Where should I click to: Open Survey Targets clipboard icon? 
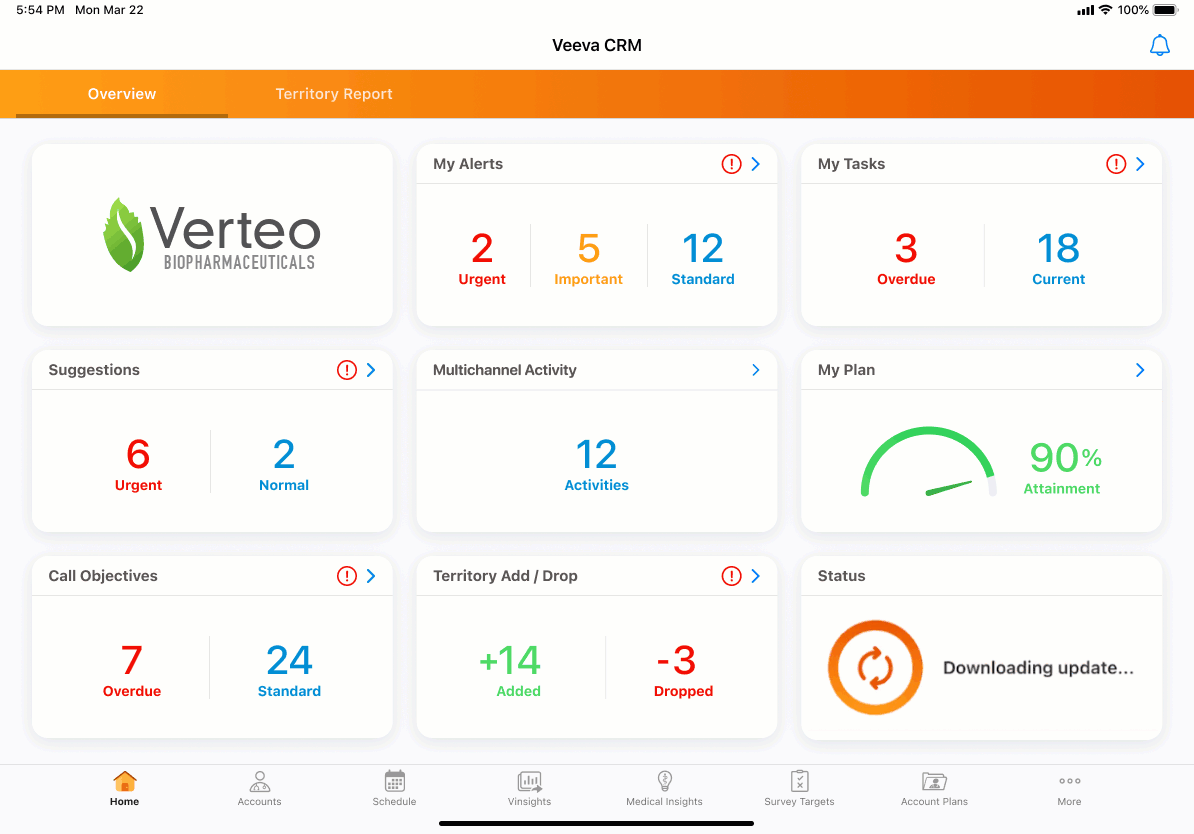799,781
